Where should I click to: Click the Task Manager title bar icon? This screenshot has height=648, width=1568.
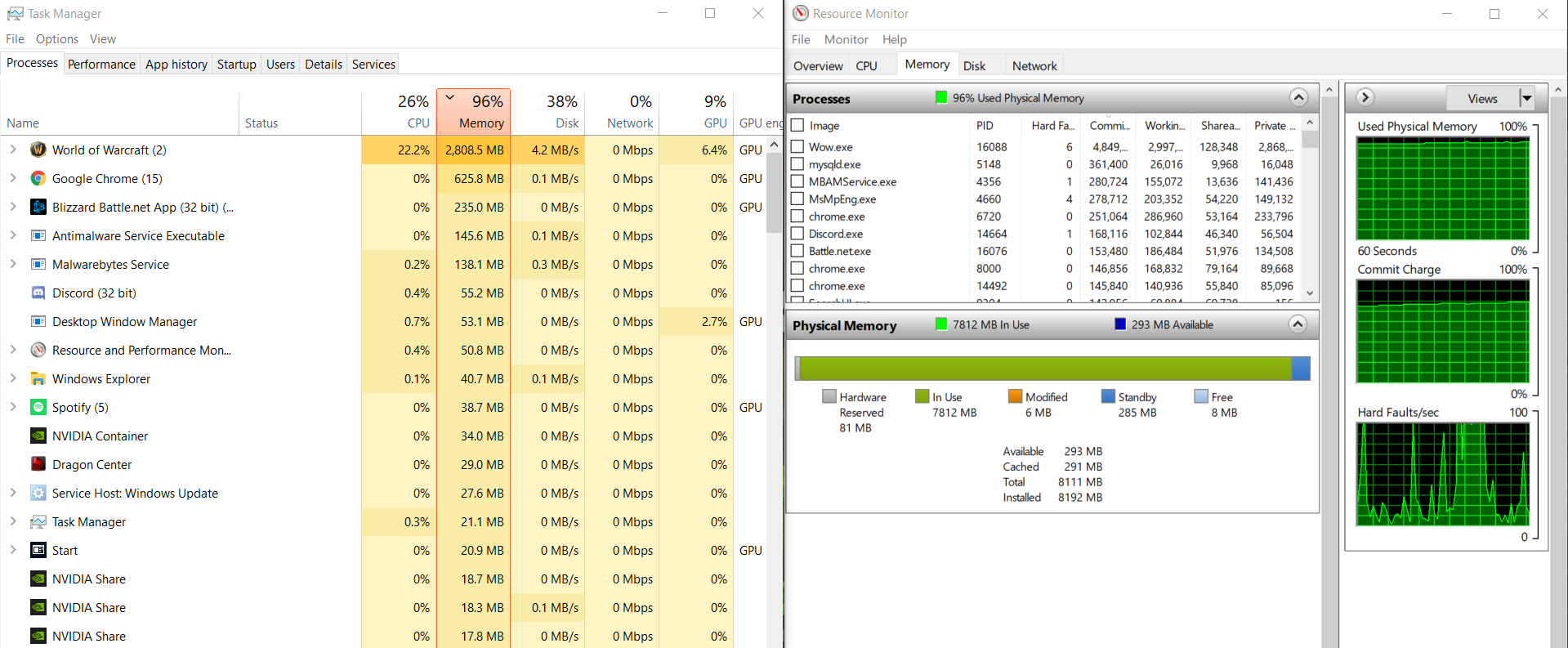click(15, 14)
